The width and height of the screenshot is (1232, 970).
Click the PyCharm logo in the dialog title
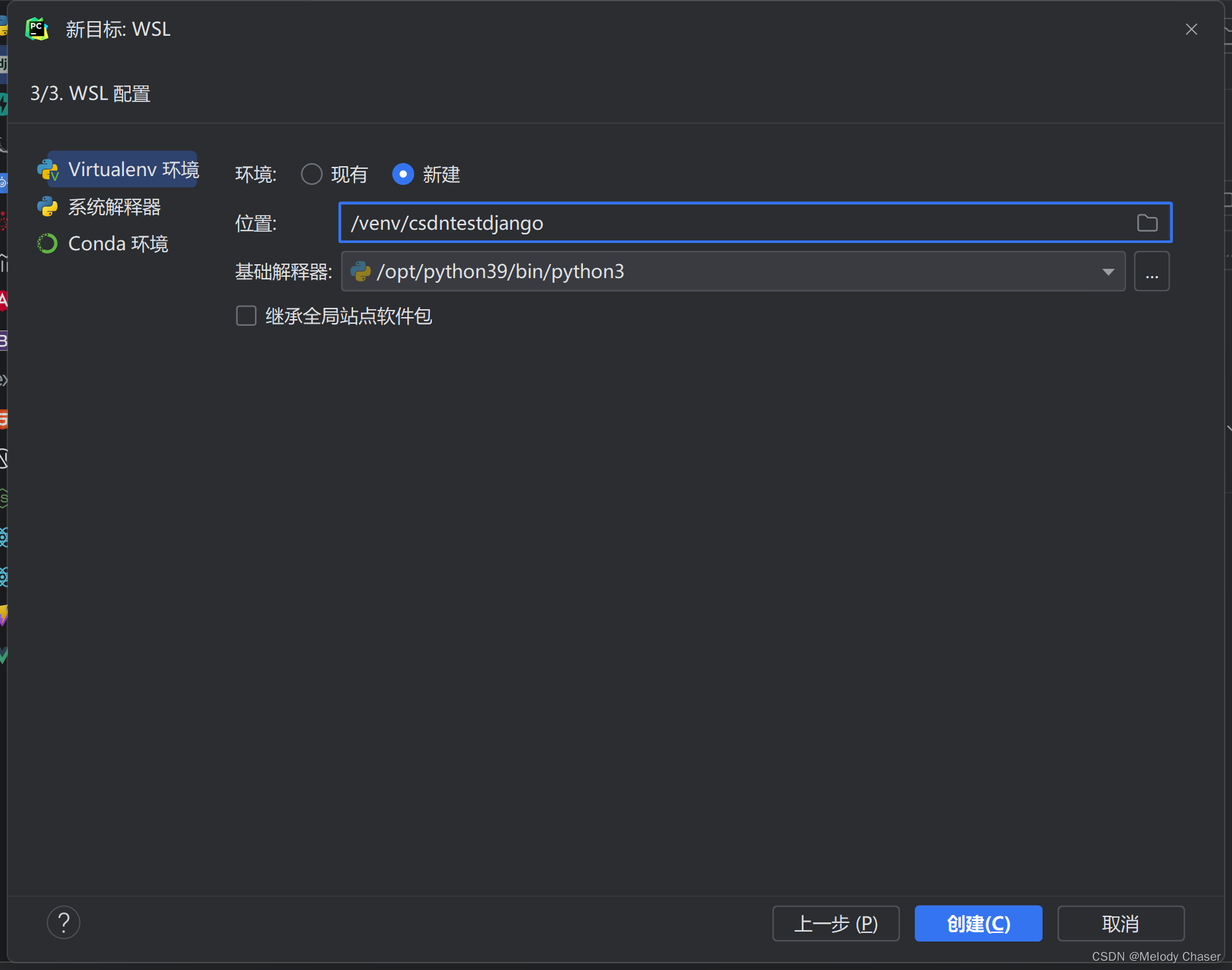37,28
